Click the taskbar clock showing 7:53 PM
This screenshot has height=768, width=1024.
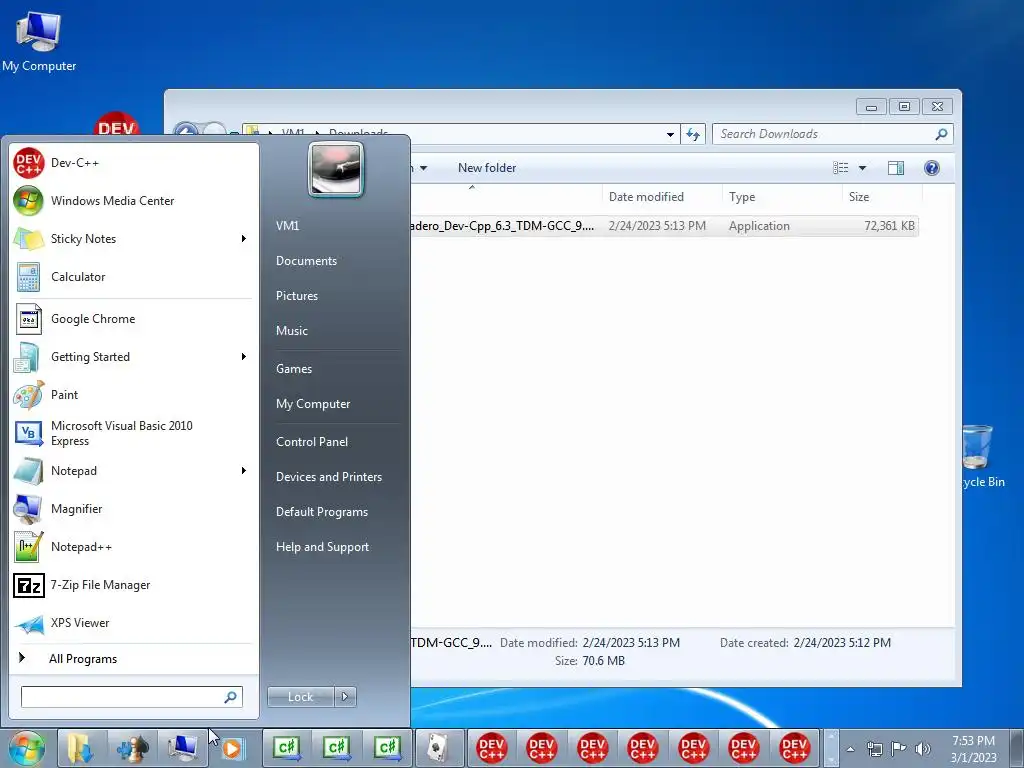(974, 749)
